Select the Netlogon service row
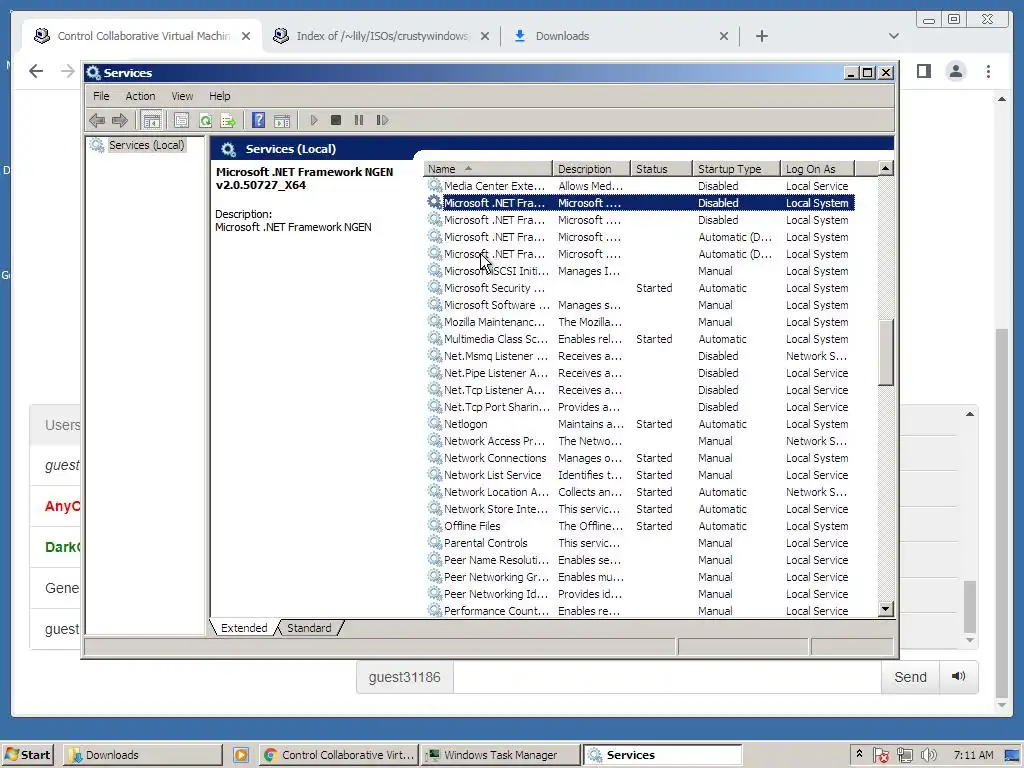The height and width of the screenshot is (768, 1024). 640,424
